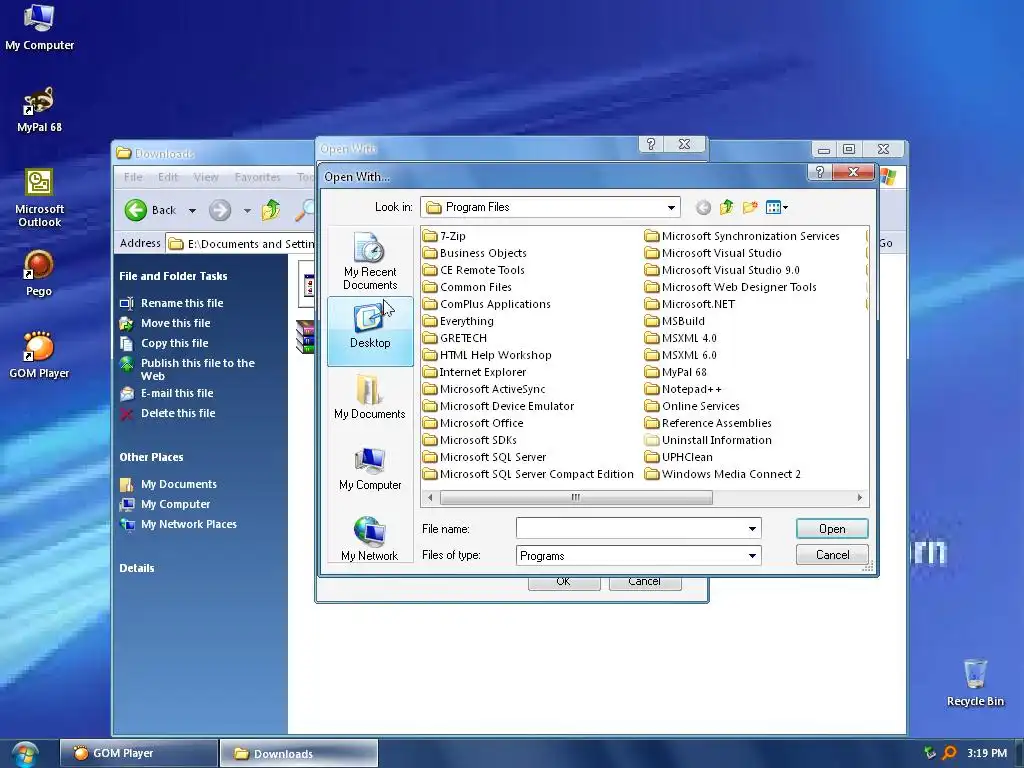The image size is (1024, 768).
Task: Switch to GOM Player in taskbar
Action: (x=138, y=753)
